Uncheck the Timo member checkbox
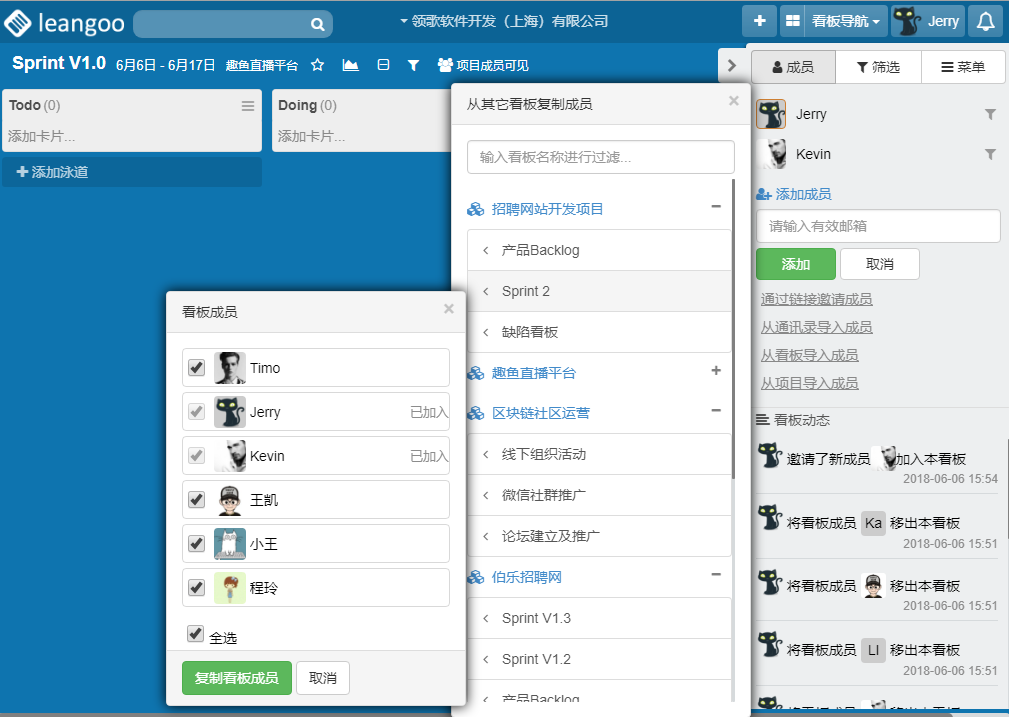 coord(197,368)
